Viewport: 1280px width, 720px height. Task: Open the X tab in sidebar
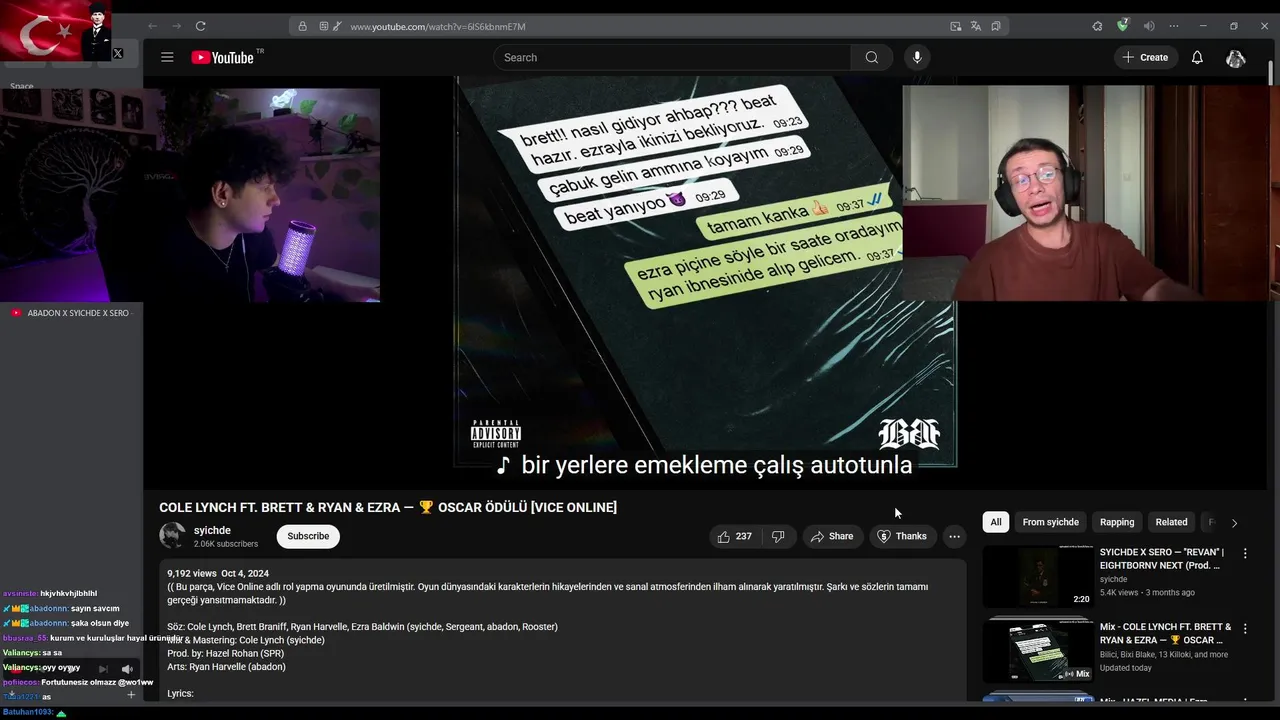tap(117, 53)
